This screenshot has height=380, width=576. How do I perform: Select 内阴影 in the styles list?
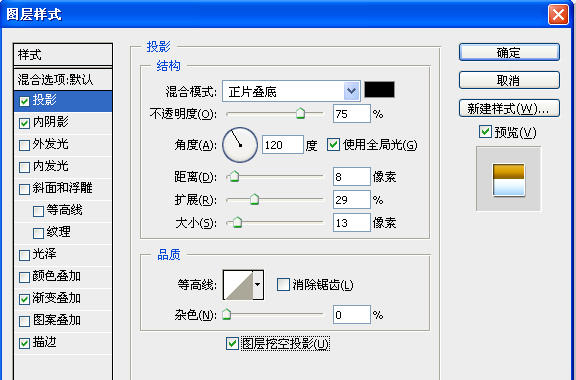pos(63,122)
